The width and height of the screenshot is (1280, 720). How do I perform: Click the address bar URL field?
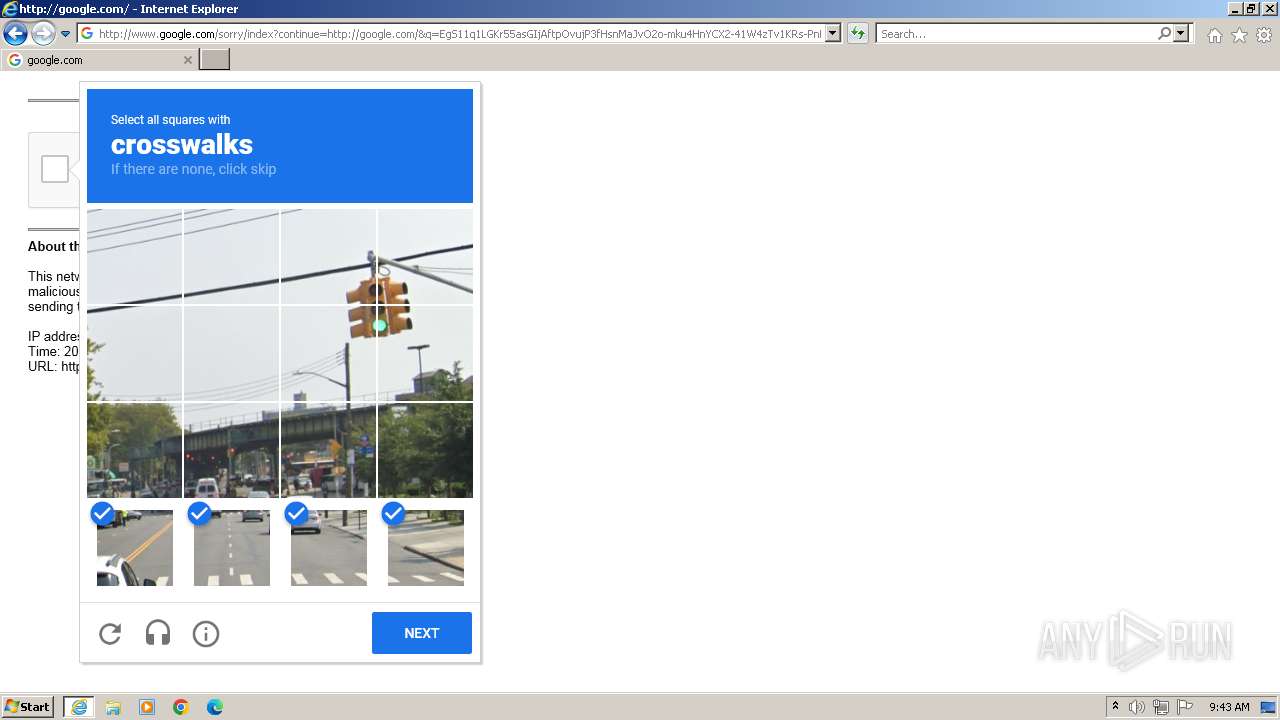click(460, 34)
